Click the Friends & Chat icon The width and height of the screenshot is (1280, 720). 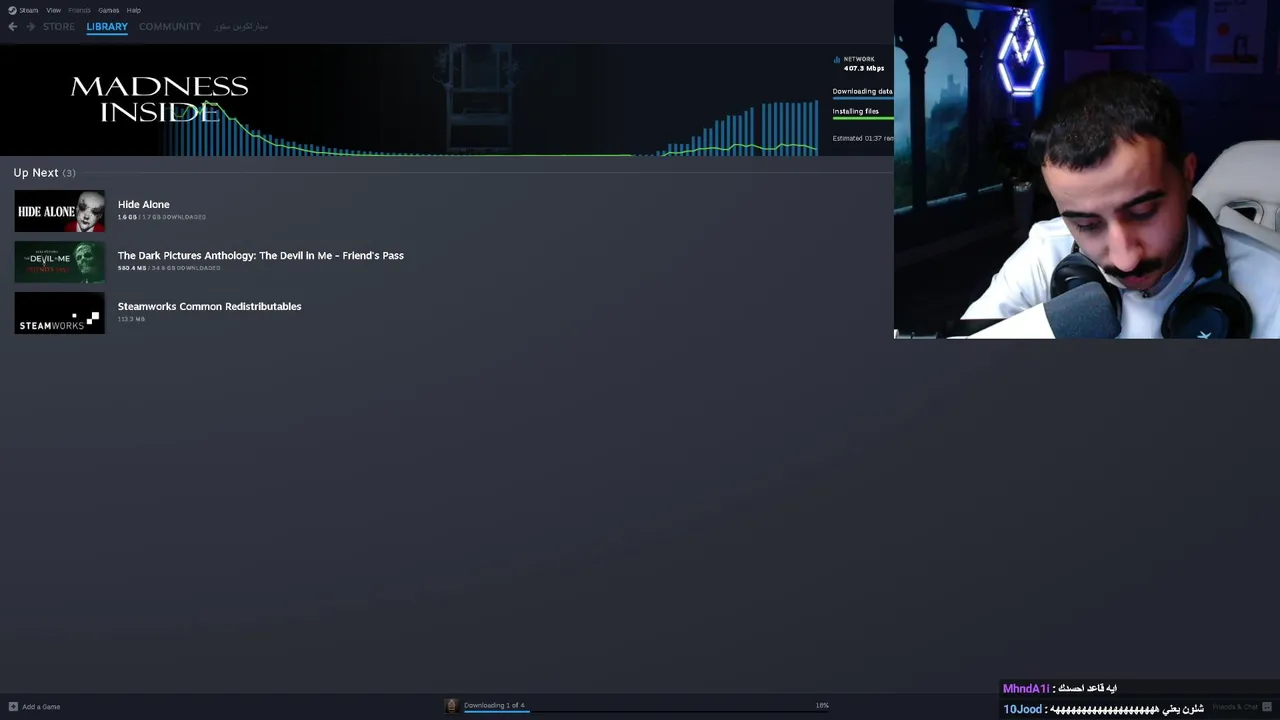[1268, 707]
